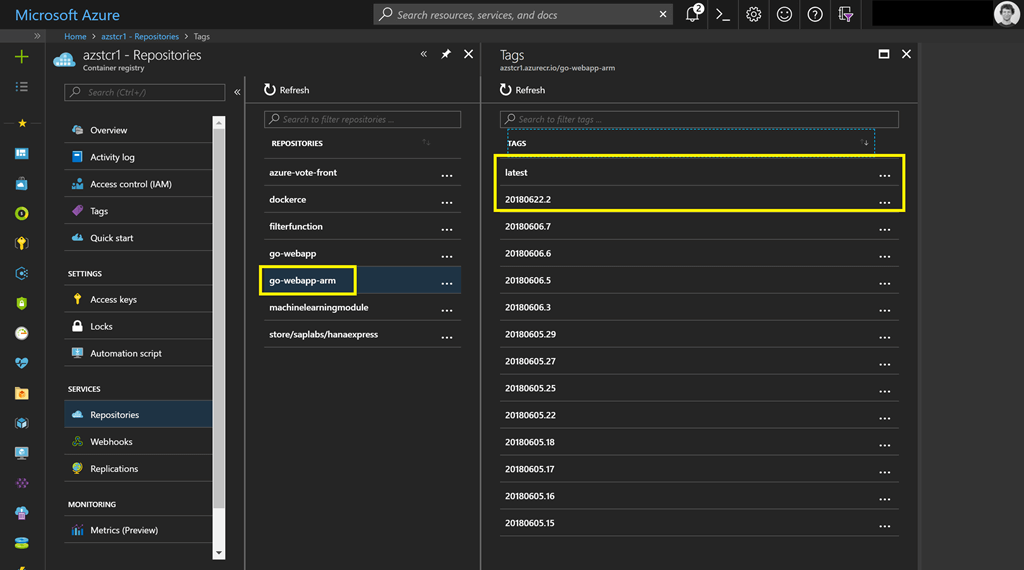
Task: Open the notifications bell icon
Action: (x=693, y=14)
